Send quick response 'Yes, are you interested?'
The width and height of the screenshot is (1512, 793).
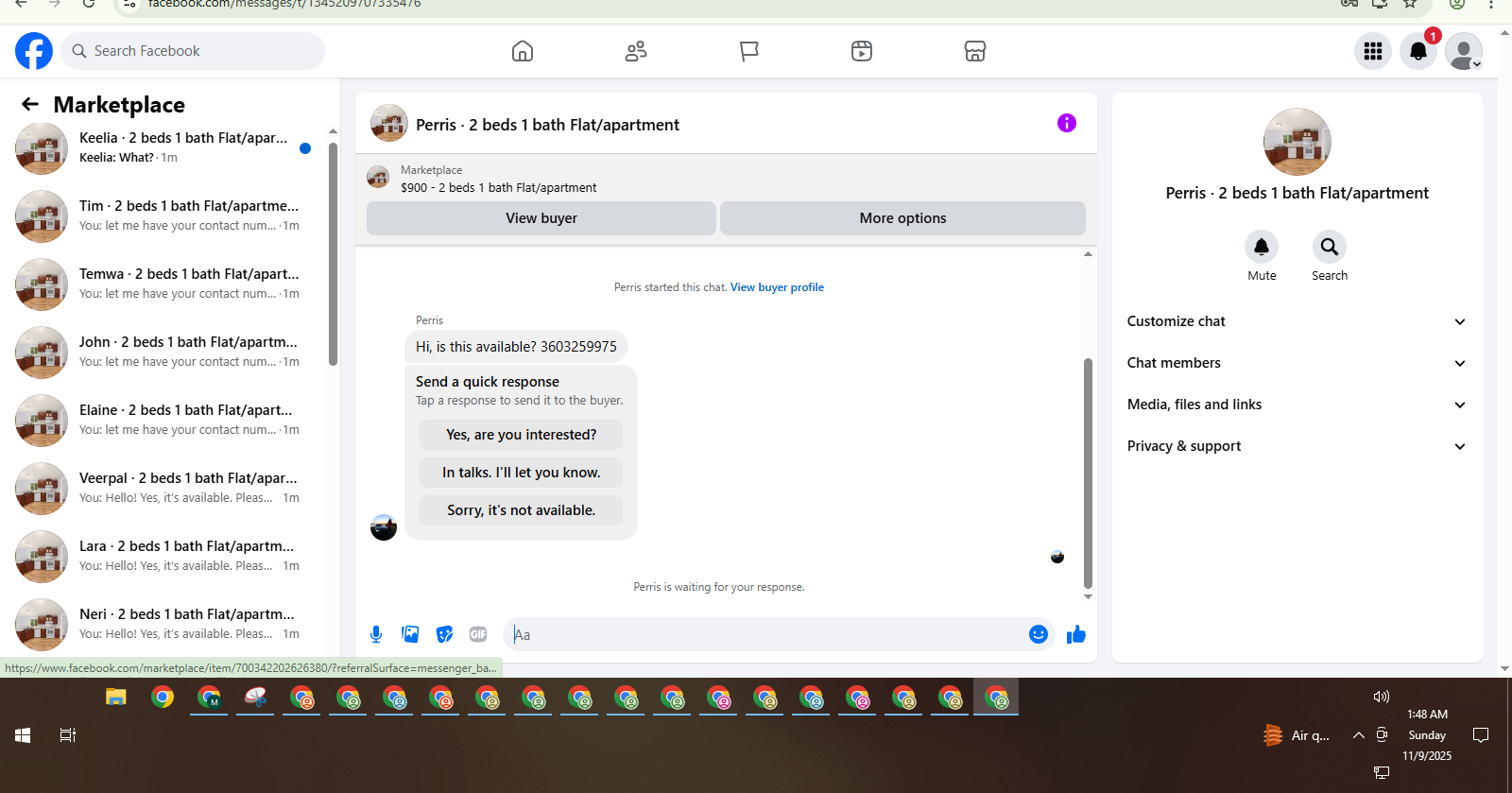click(x=521, y=435)
